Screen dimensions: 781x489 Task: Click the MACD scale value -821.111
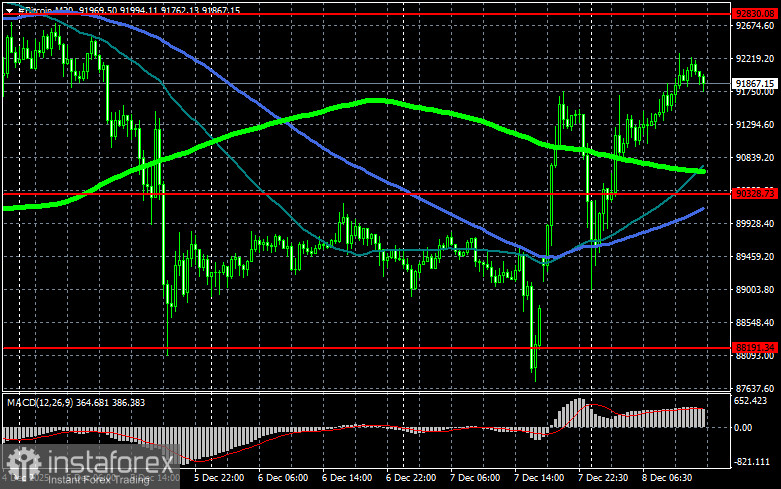[752, 462]
